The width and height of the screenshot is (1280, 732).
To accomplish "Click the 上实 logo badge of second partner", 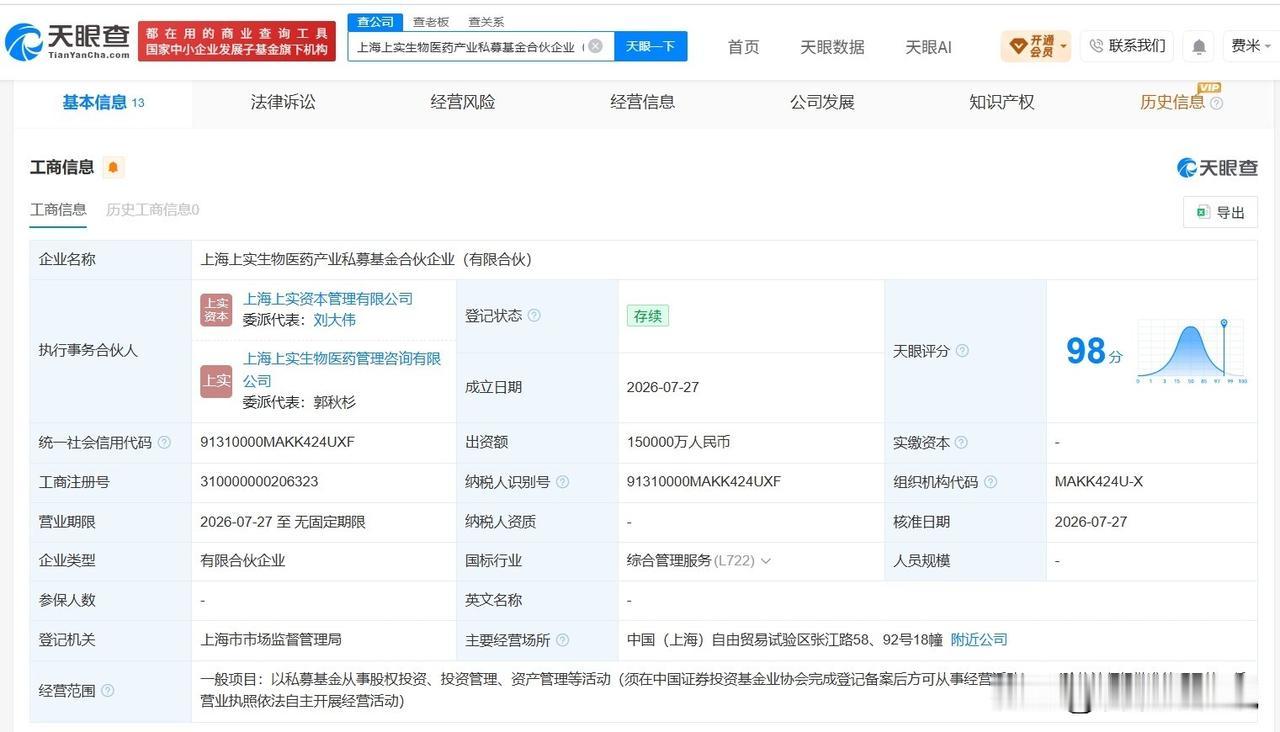I will (216, 380).
